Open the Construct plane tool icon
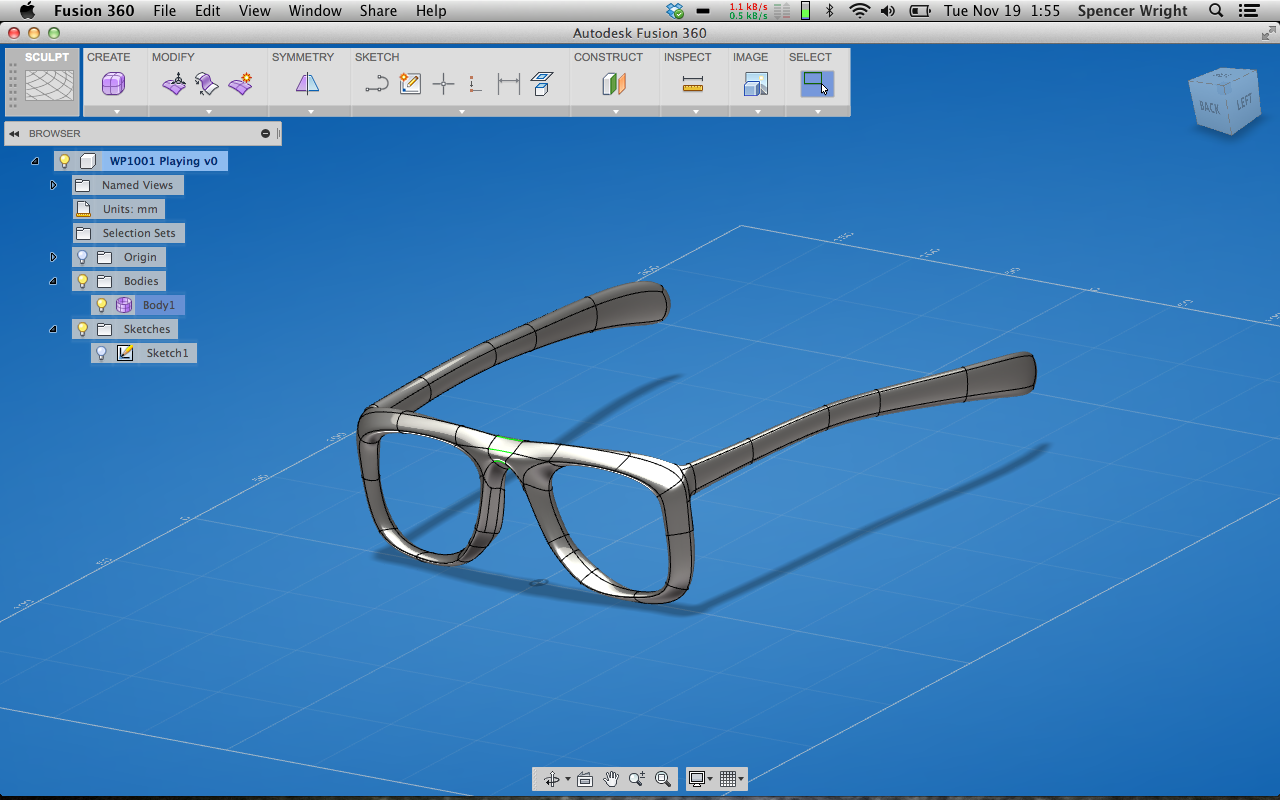This screenshot has width=1280, height=800. coord(614,85)
